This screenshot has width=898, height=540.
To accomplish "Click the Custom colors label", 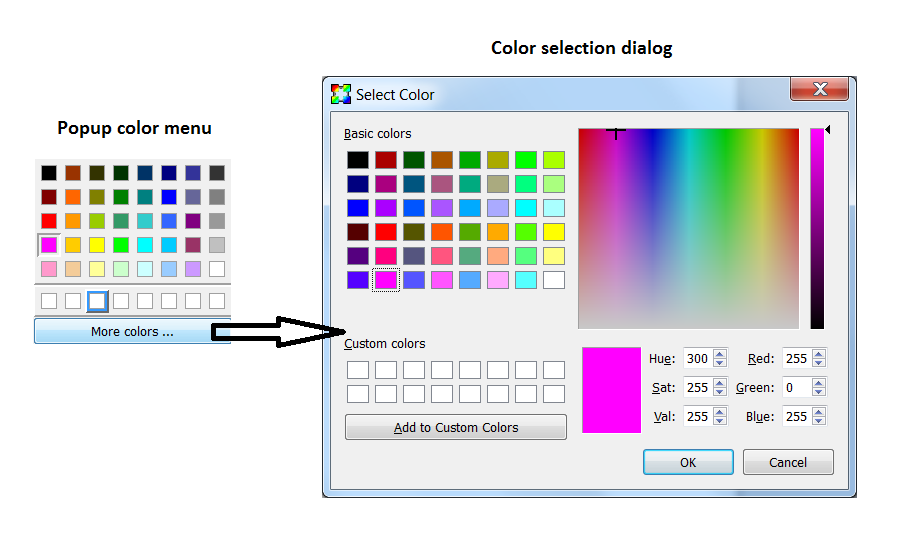I will click(384, 344).
